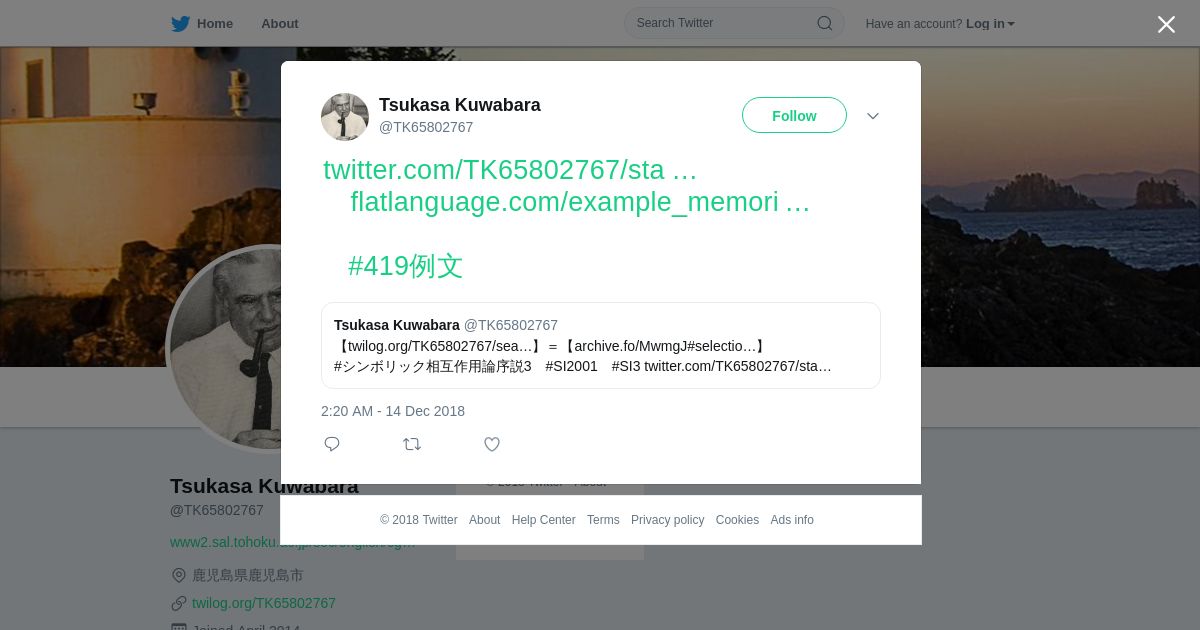Open flatlanguage.com/example_memori link

pos(580,202)
